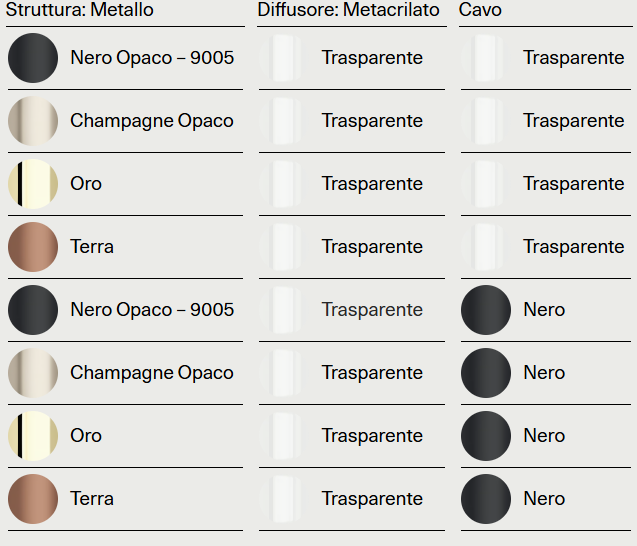
Task: Choose the Terra swatch in transparent-cable row
Action: (33, 247)
